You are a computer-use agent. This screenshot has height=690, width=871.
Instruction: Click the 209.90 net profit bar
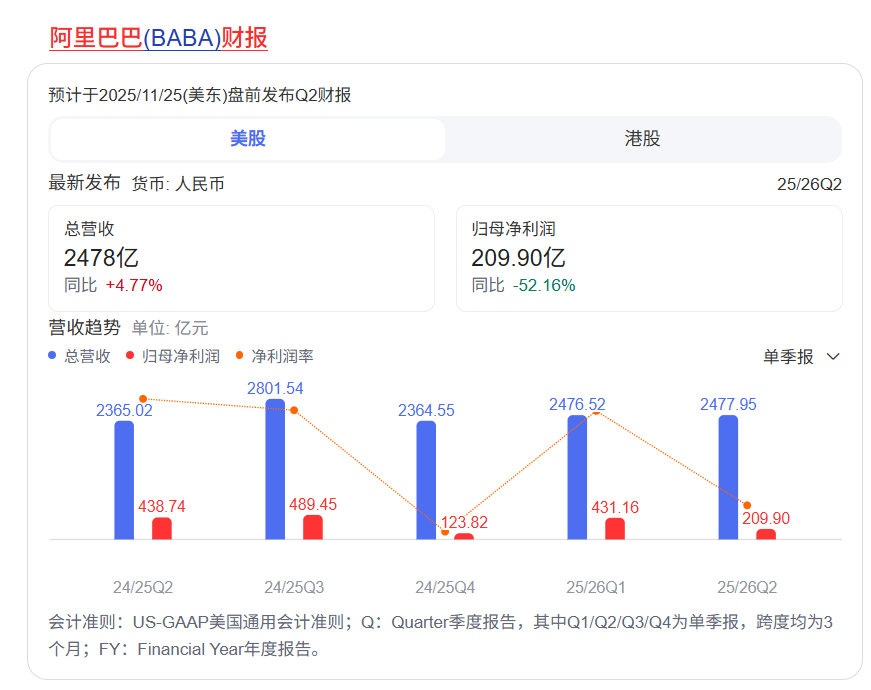(x=766, y=534)
